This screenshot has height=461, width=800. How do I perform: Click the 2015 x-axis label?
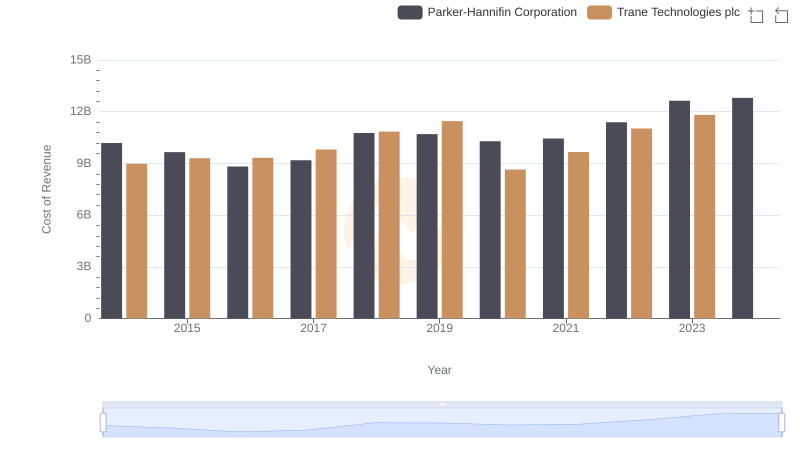tap(187, 328)
